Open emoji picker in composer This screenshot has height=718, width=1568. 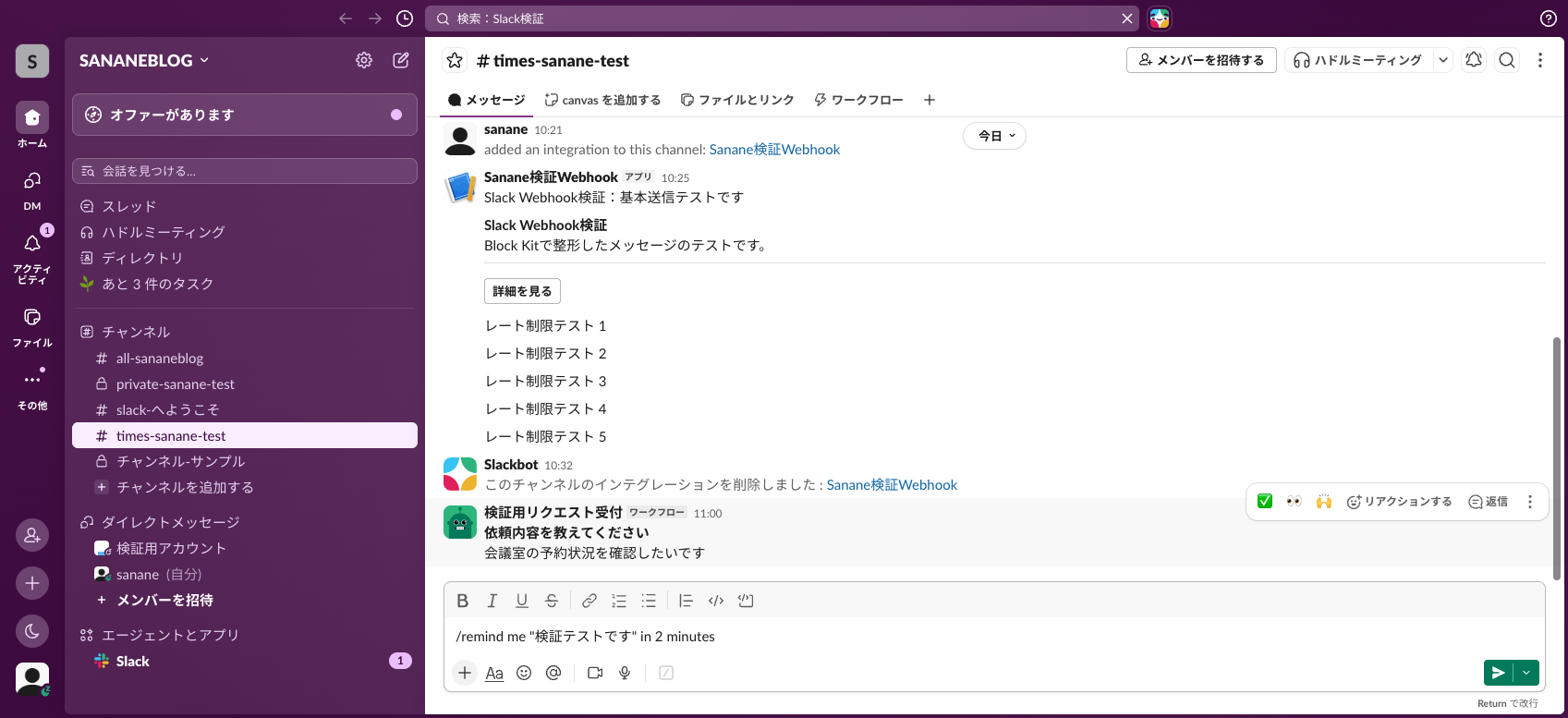[x=524, y=673]
